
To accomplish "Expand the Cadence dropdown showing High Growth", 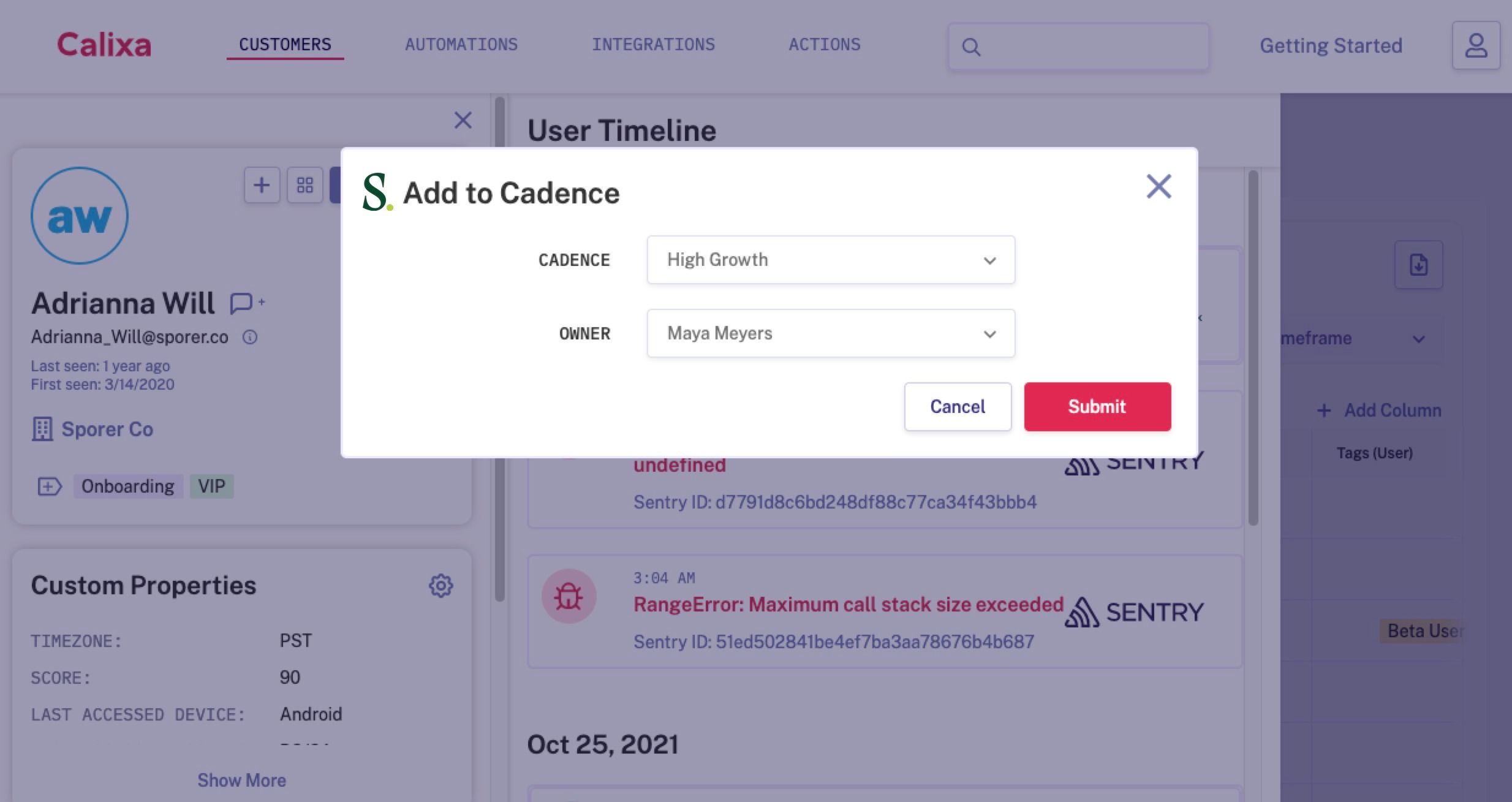I will click(831, 260).
